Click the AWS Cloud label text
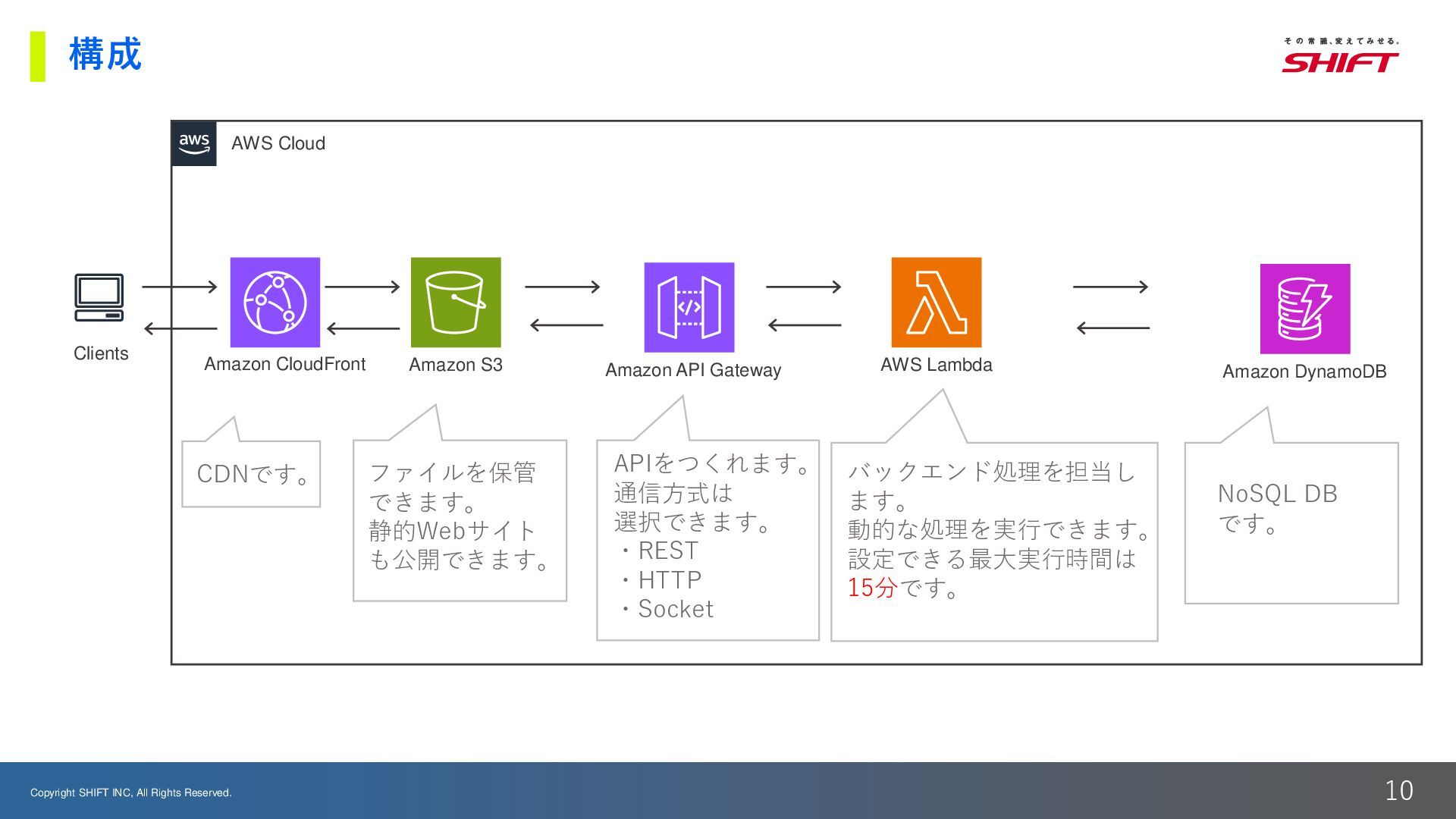 278,143
